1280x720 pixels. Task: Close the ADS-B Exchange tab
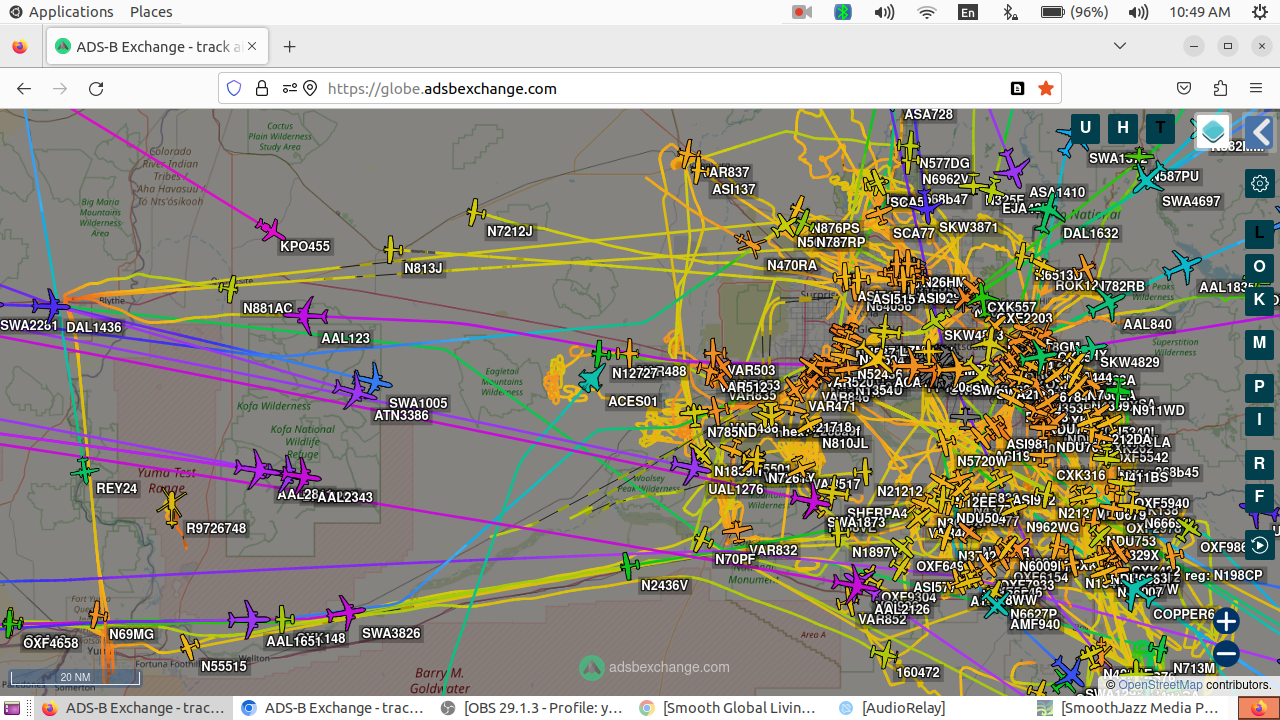[x=252, y=47]
